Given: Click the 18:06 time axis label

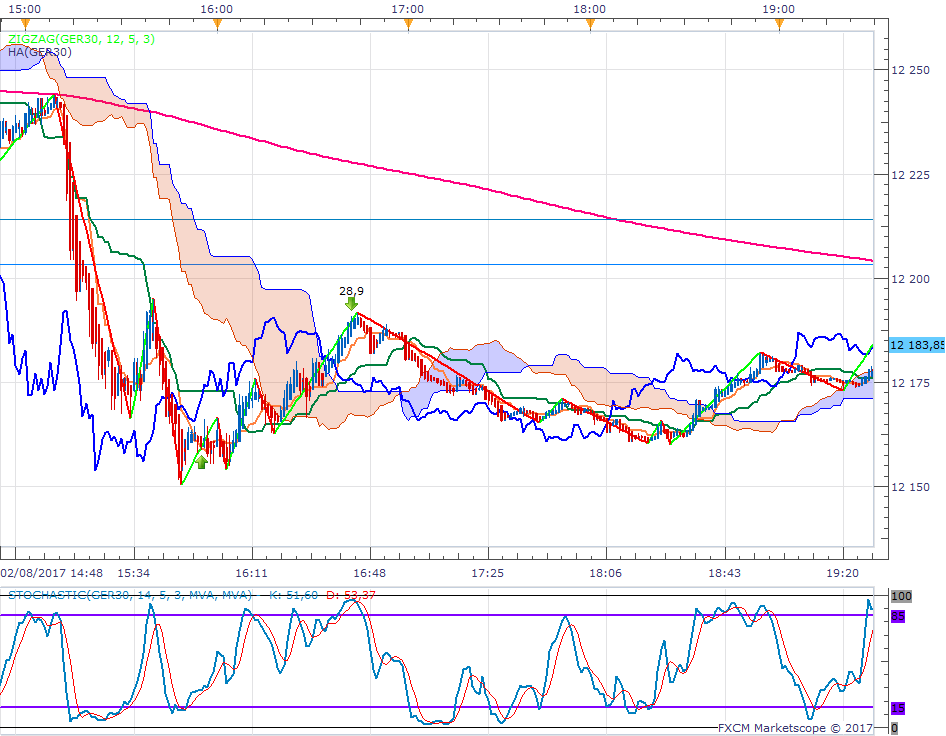Looking at the screenshot, I should pyautogui.click(x=605, y=573).
